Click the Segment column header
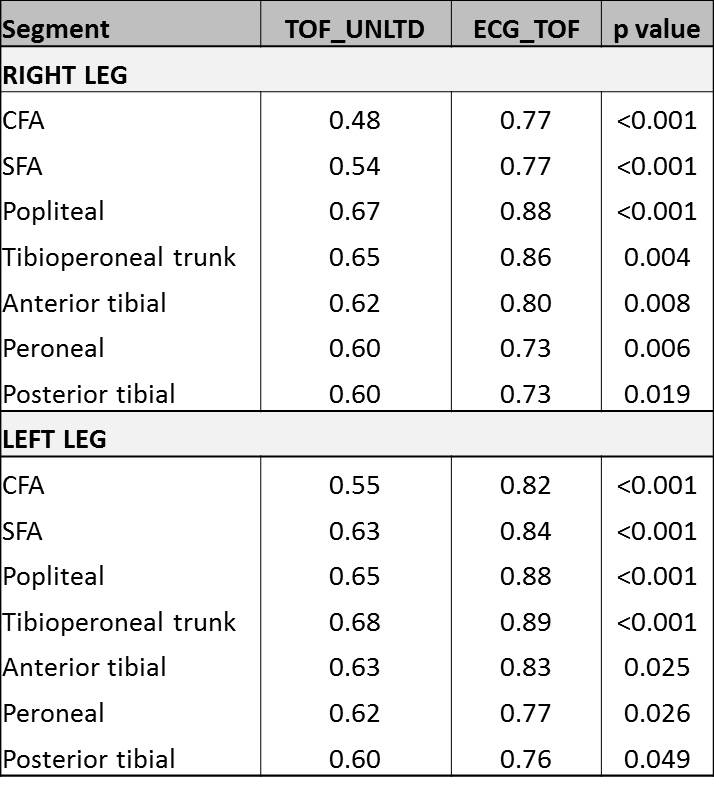This screenshot has width=714, height=793. (x=56, y=28)
